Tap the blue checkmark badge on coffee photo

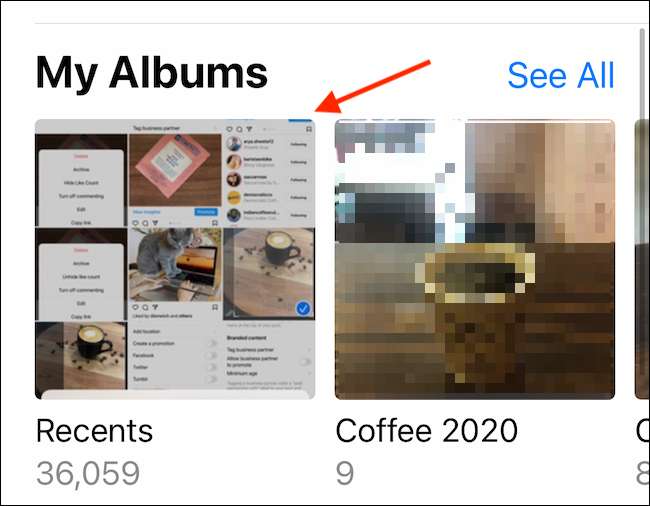(x=303, y=309)
